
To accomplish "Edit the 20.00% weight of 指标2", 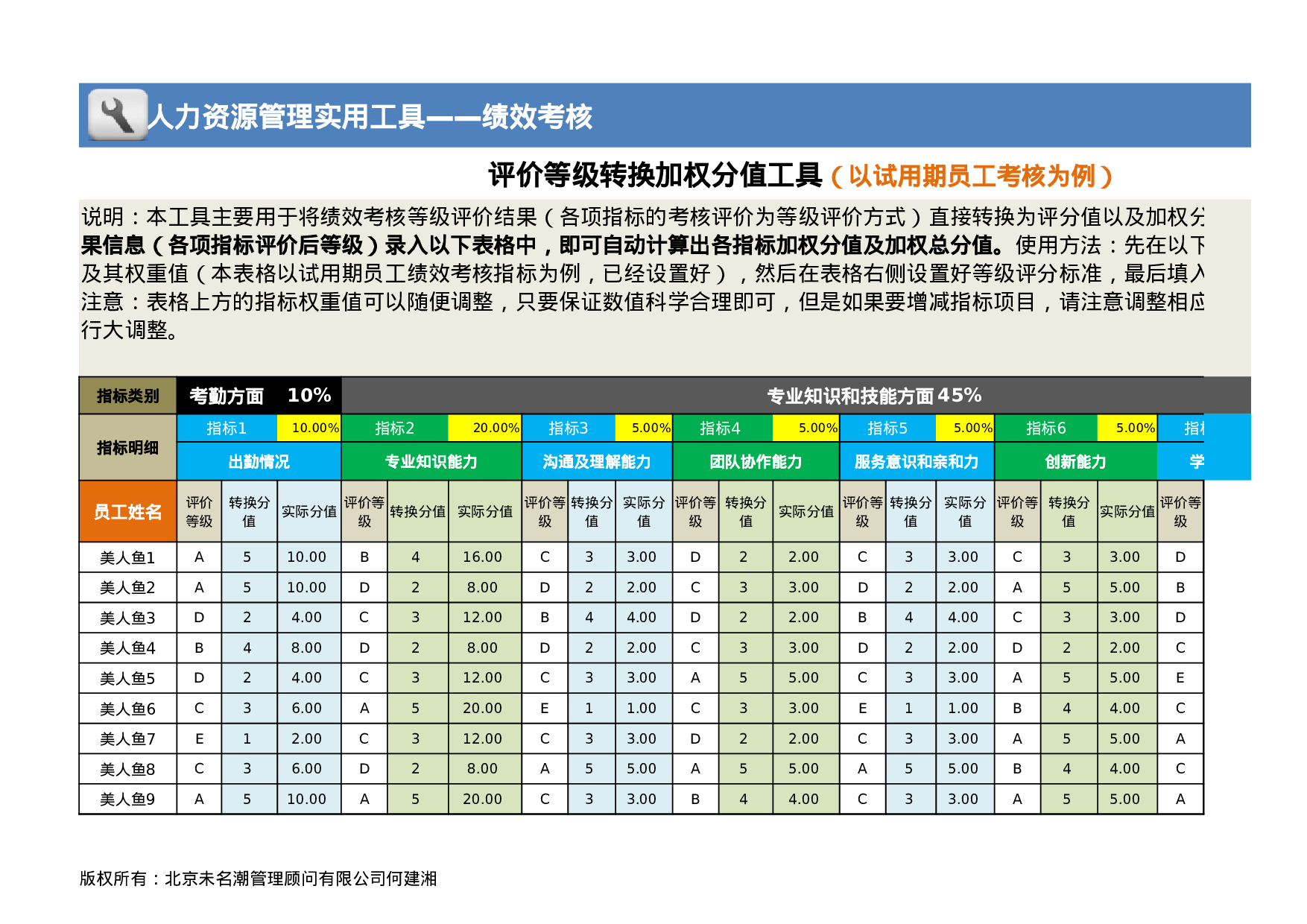I will 484,428.
